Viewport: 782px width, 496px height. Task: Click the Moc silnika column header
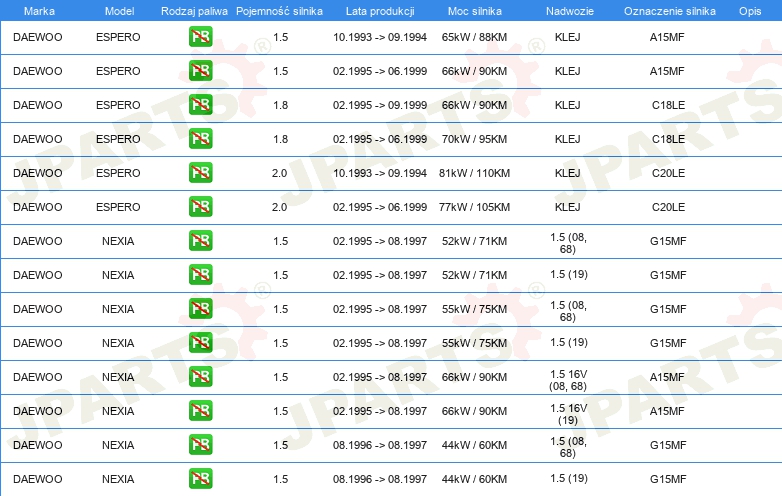pyautogui.click(x=474, y=11)
